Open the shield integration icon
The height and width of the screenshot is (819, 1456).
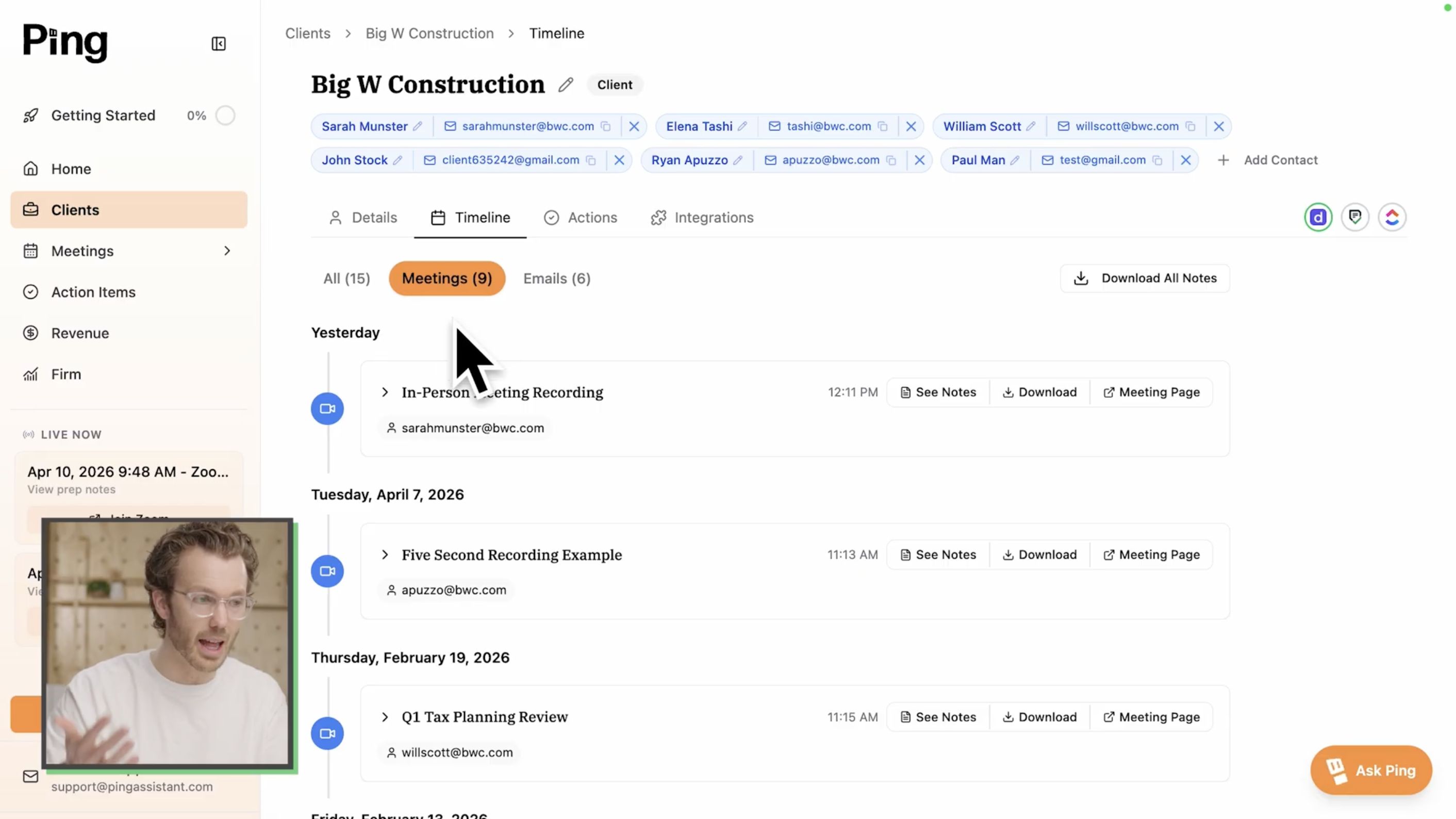click(1355, 217)
